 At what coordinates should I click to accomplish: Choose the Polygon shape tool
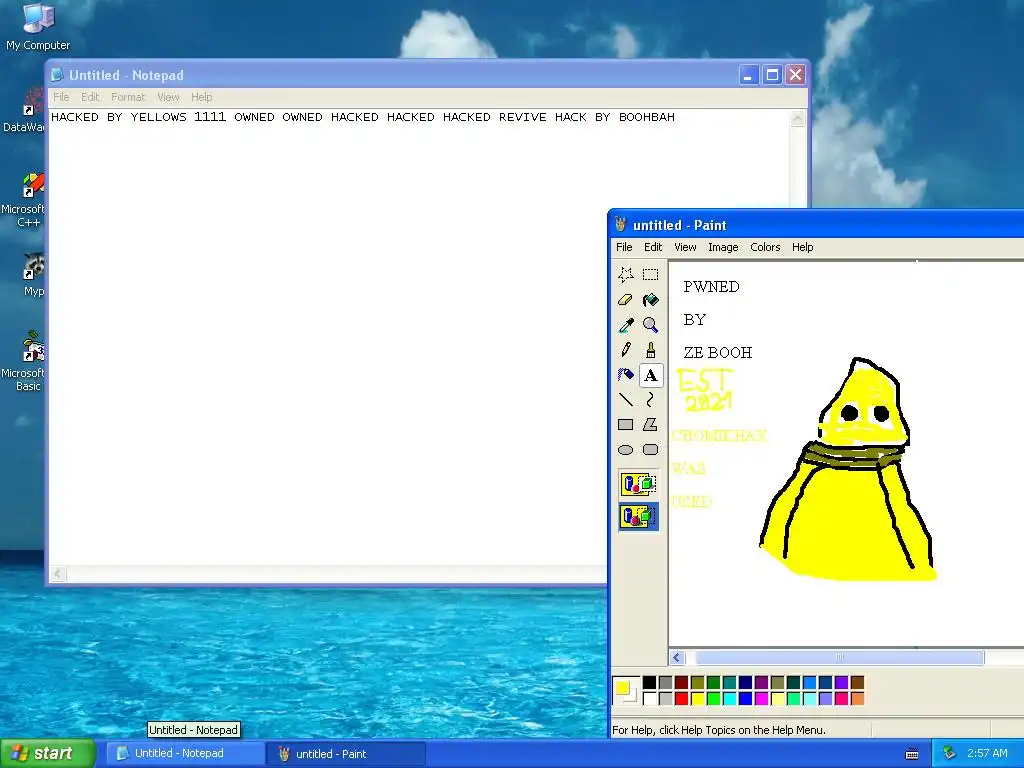point(650,424)
